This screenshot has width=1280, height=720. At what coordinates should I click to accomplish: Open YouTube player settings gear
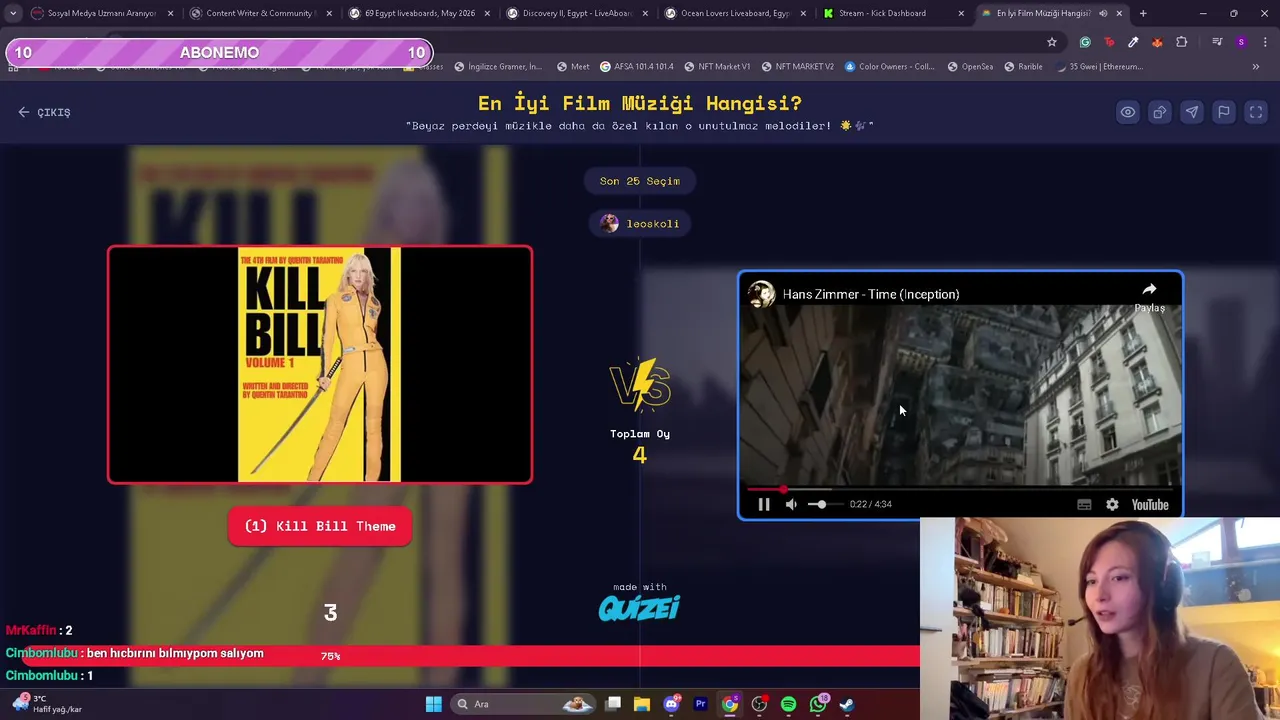tap(1112, 505)
